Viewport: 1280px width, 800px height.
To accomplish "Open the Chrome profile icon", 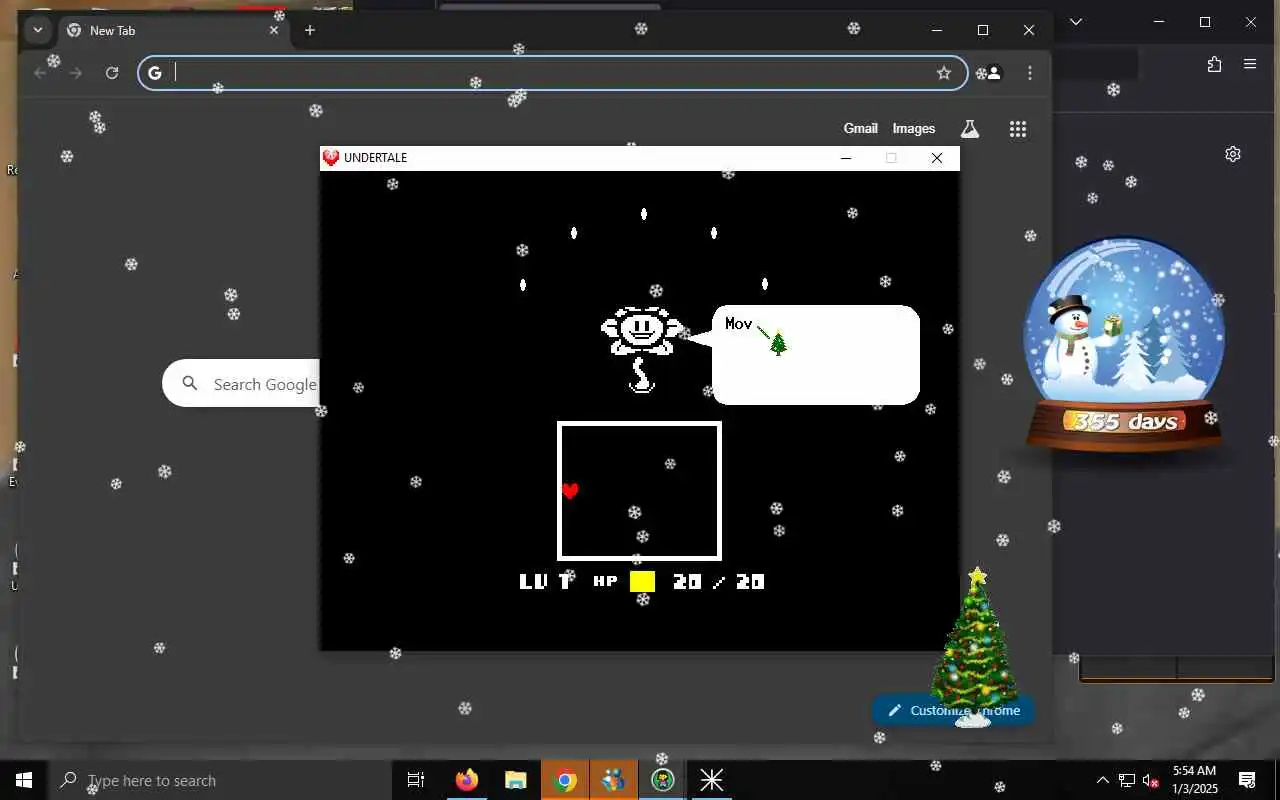I will click(x=993, y=73).
